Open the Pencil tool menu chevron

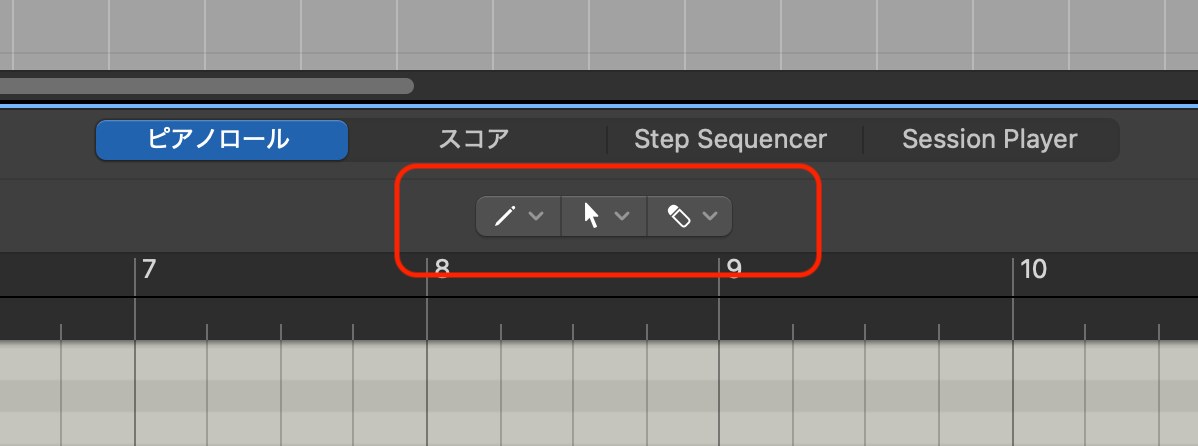(x=536, y=216)
